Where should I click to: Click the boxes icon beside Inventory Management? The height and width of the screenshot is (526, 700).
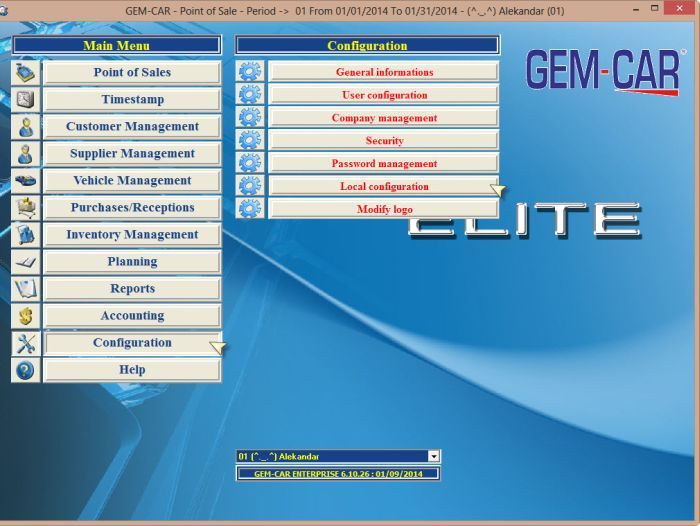point(26,234)
